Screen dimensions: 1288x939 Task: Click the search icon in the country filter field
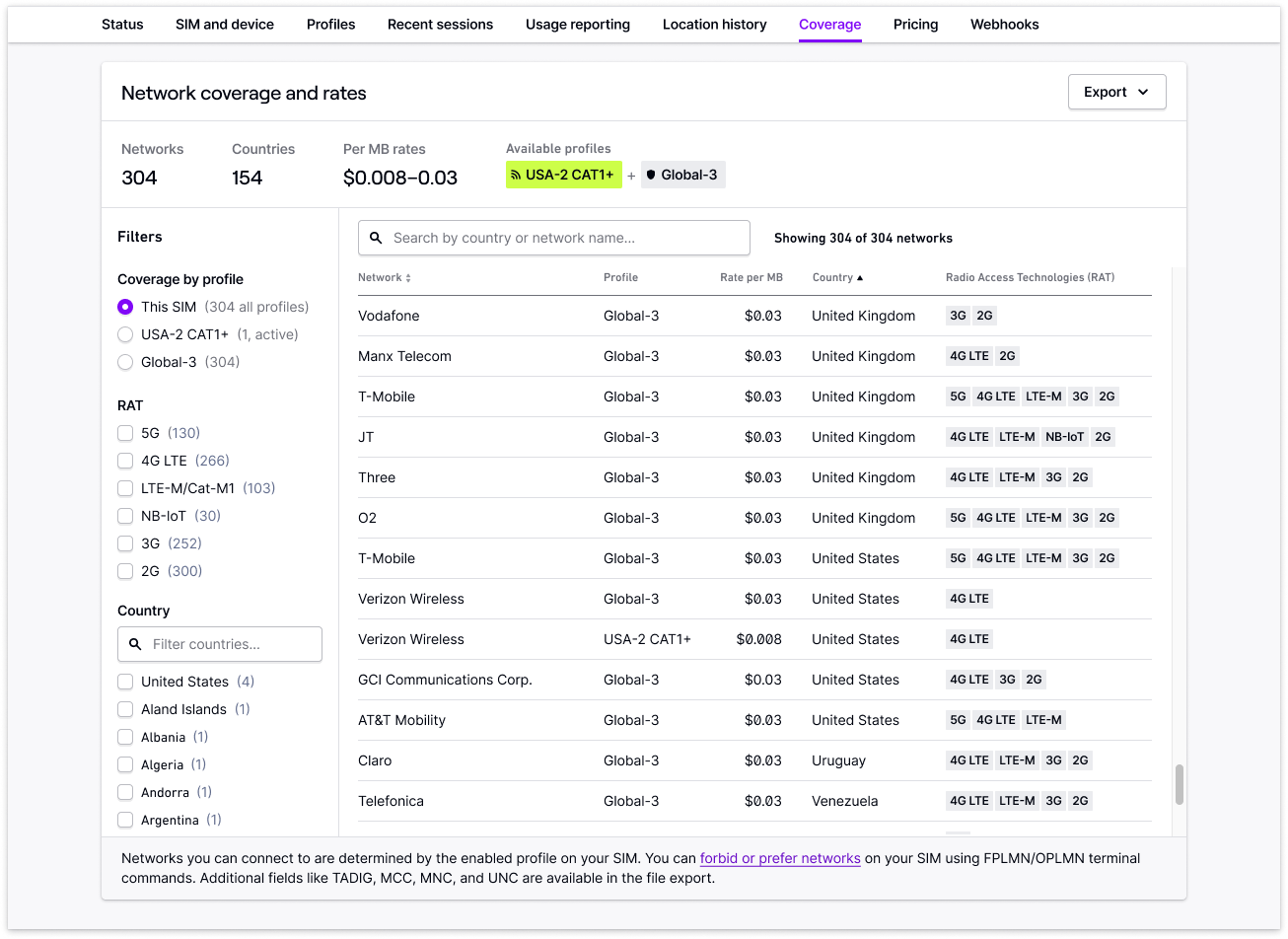coord(135,644)
